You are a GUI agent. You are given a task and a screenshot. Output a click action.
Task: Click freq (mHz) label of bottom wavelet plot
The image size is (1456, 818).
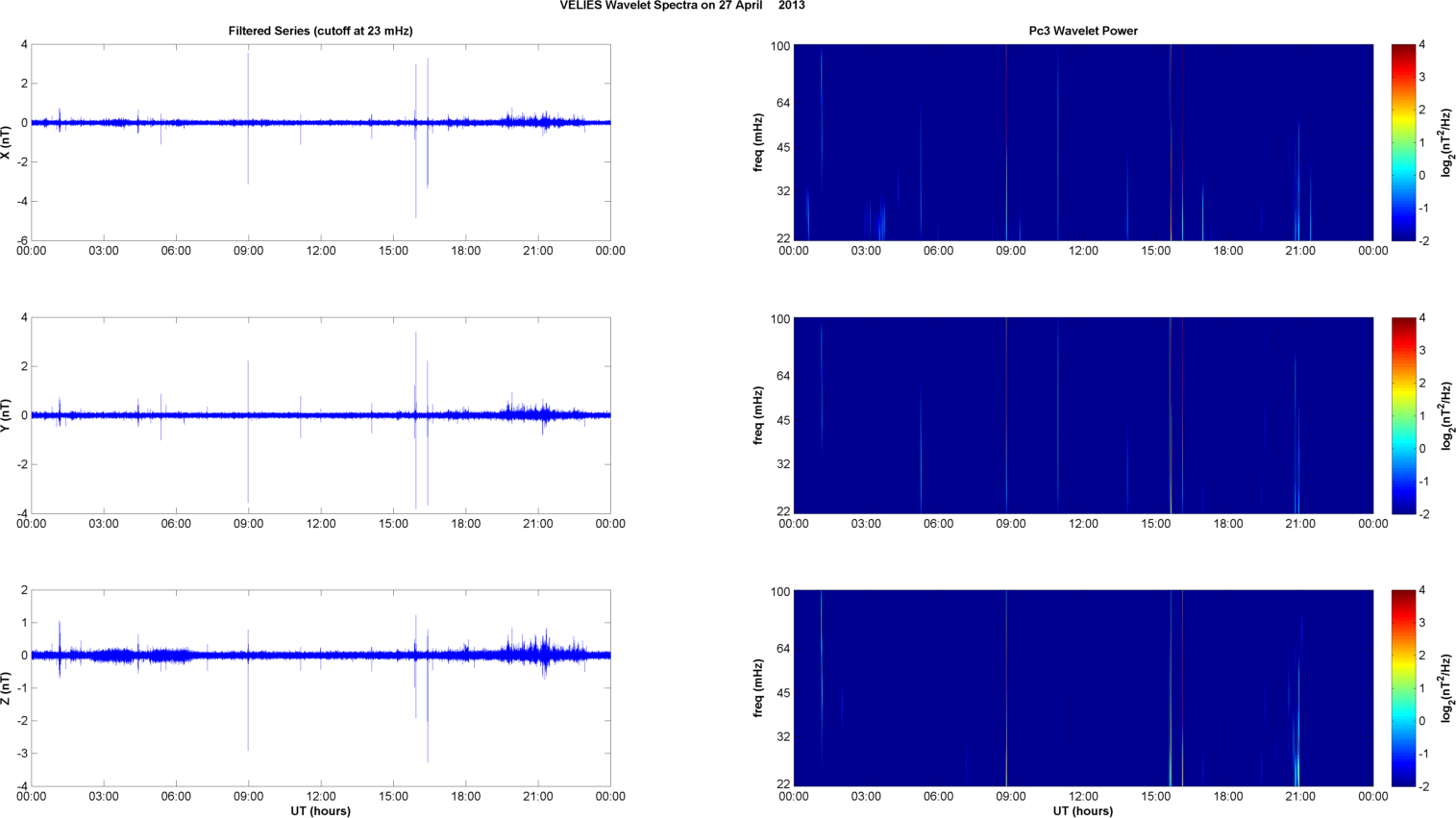click(758, 688)
